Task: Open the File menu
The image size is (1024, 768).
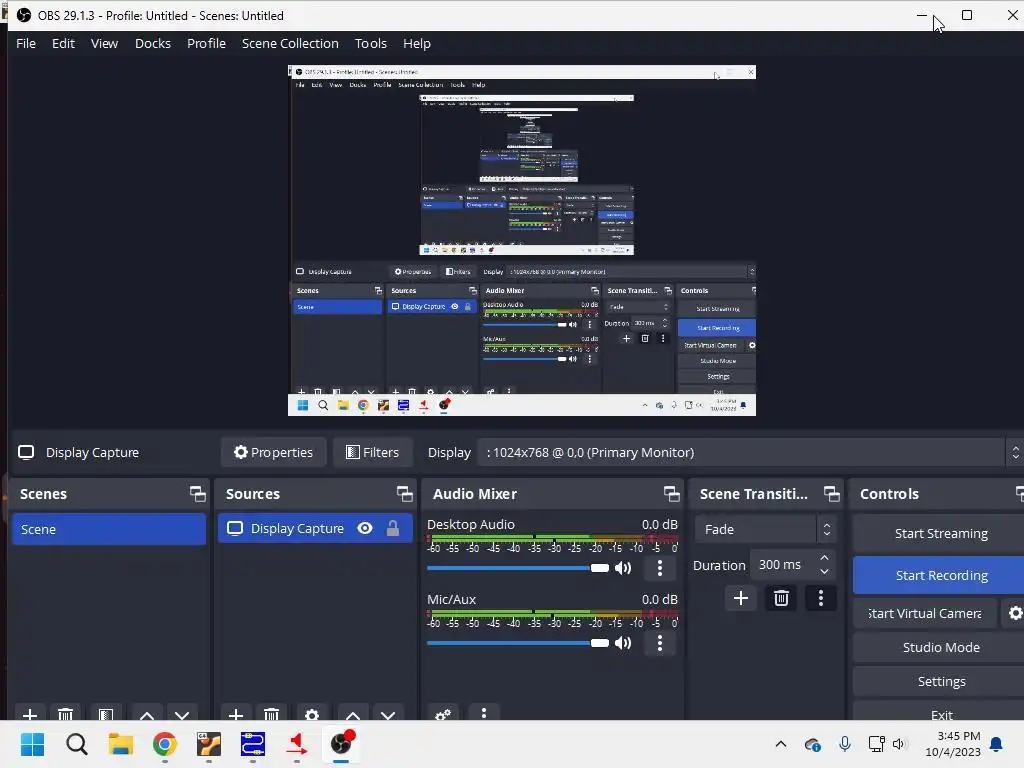Action: (x=26, y=44)
